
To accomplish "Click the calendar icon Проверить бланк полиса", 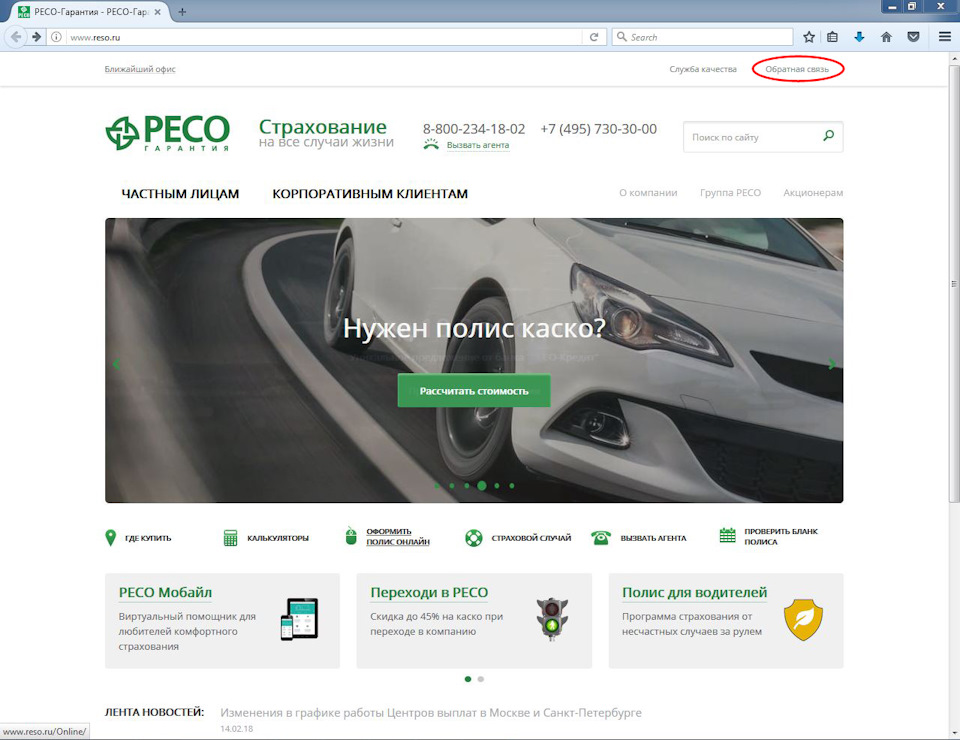I will [727, 535].
